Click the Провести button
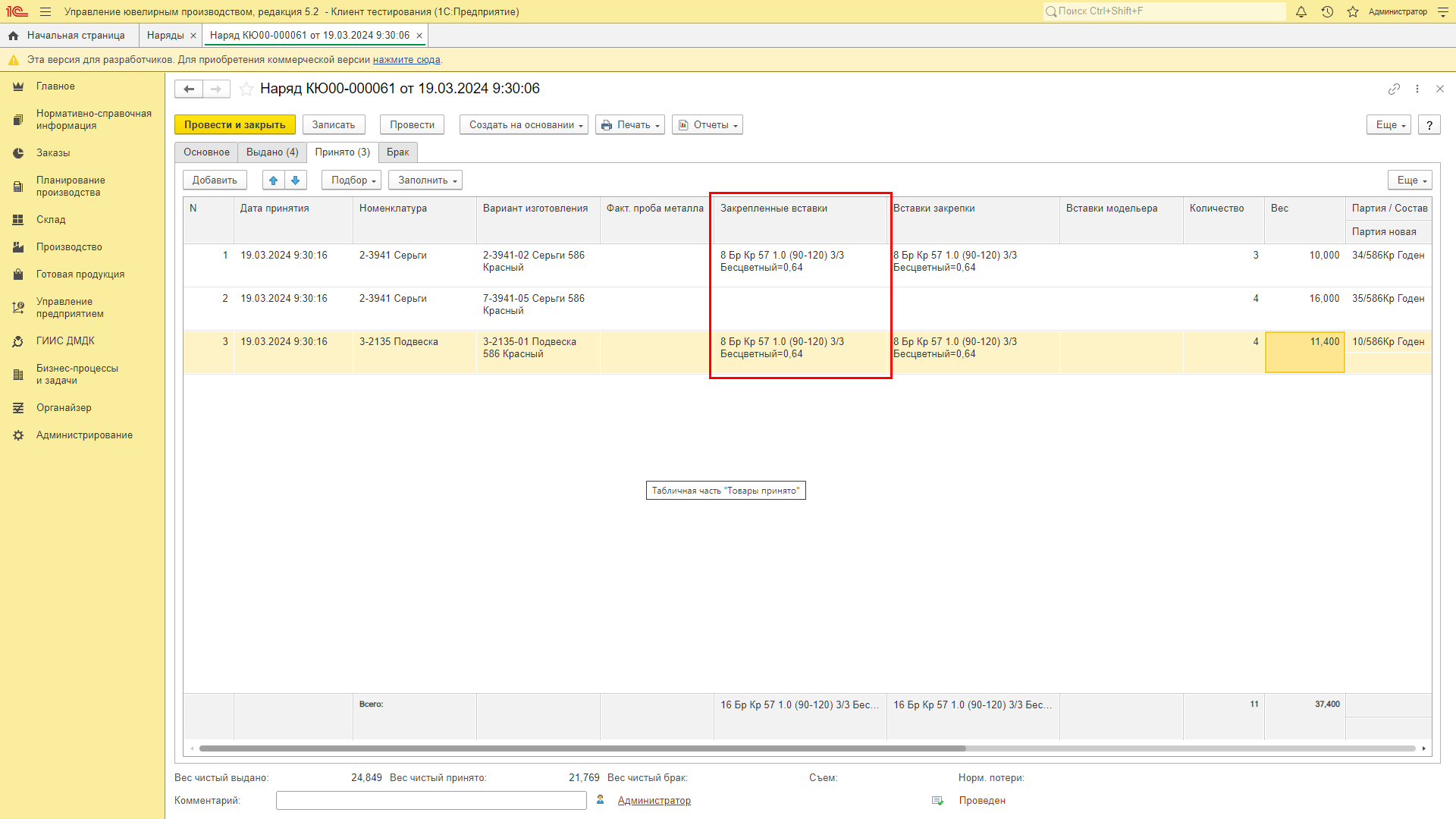1456x819 pixels. pyautogui.click(x=413, y=125)
